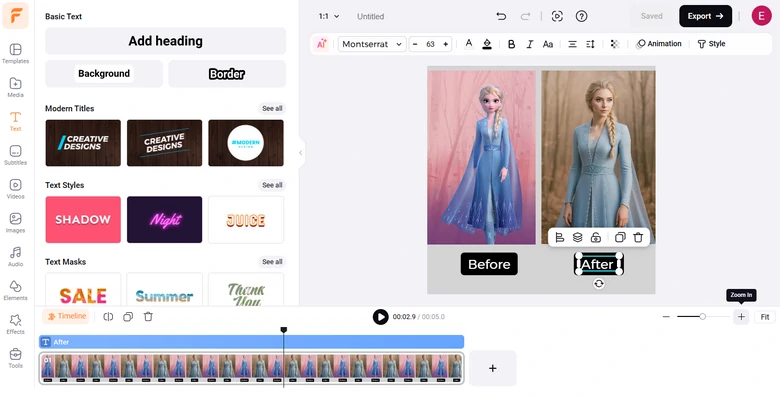See all Modern Titles
Viewport: 780px width, 396px height.
point(272,108)
